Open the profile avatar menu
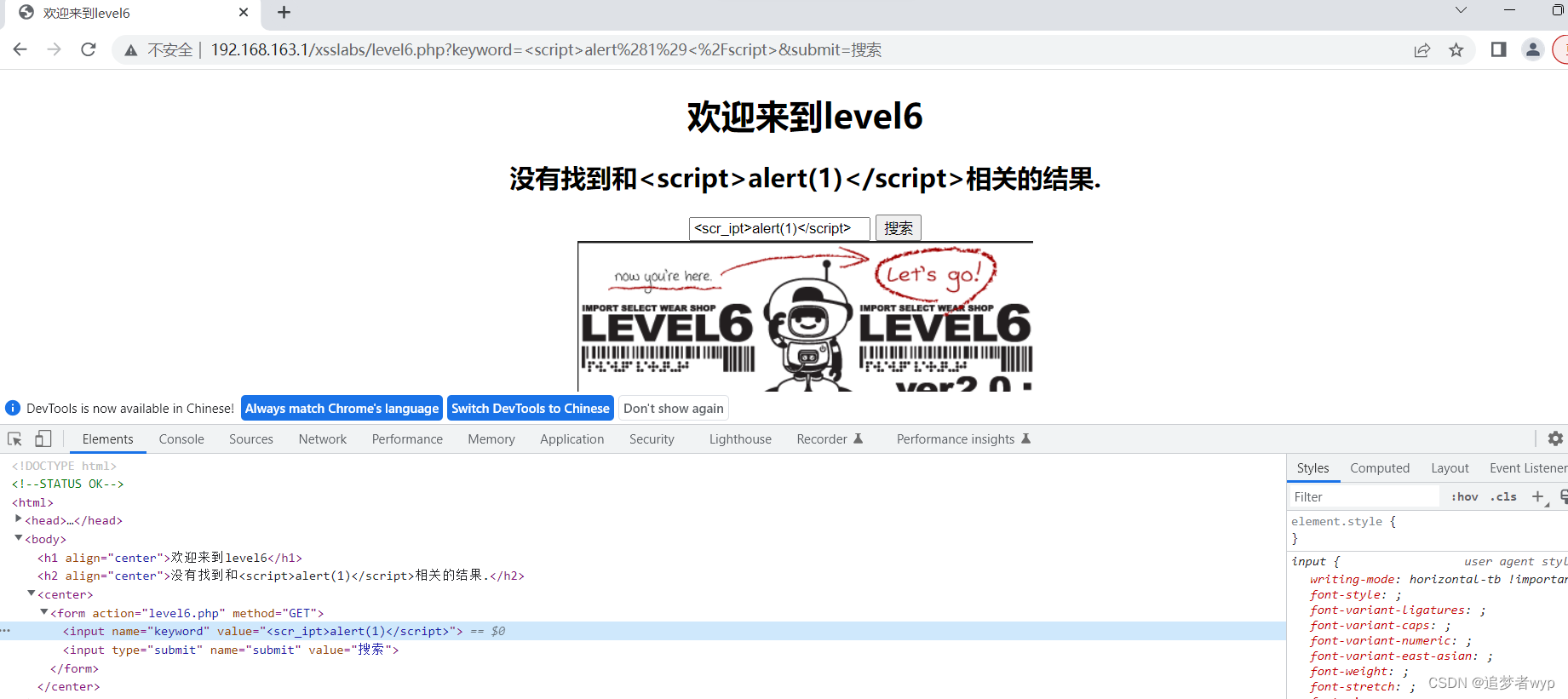The height and width of the screenshot is (699, 1568). pyautogui.click(x=1533, y=49)
